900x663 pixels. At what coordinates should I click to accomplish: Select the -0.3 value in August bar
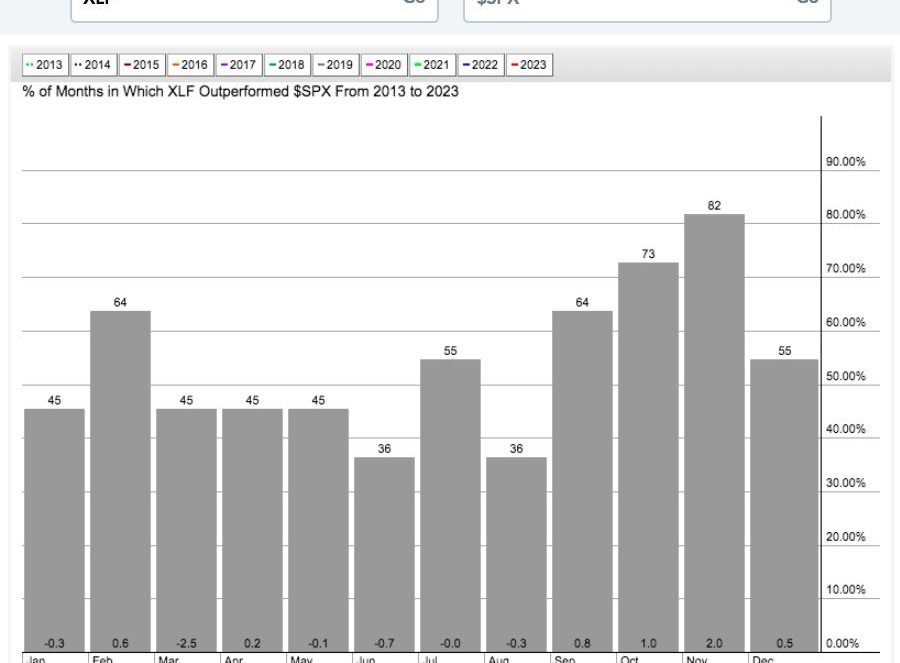tap(517, 643)
